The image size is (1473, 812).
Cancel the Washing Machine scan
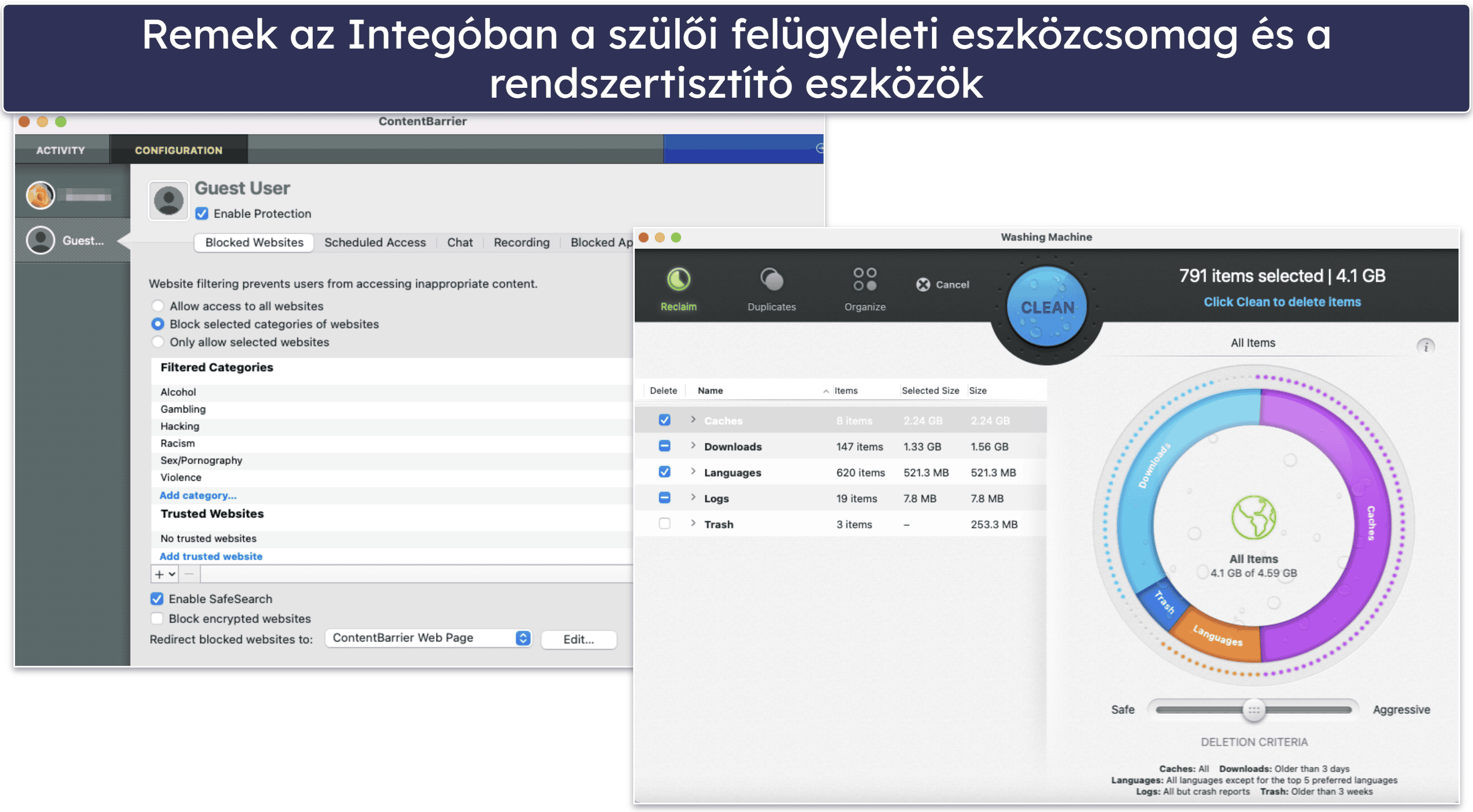pos(942,284)
